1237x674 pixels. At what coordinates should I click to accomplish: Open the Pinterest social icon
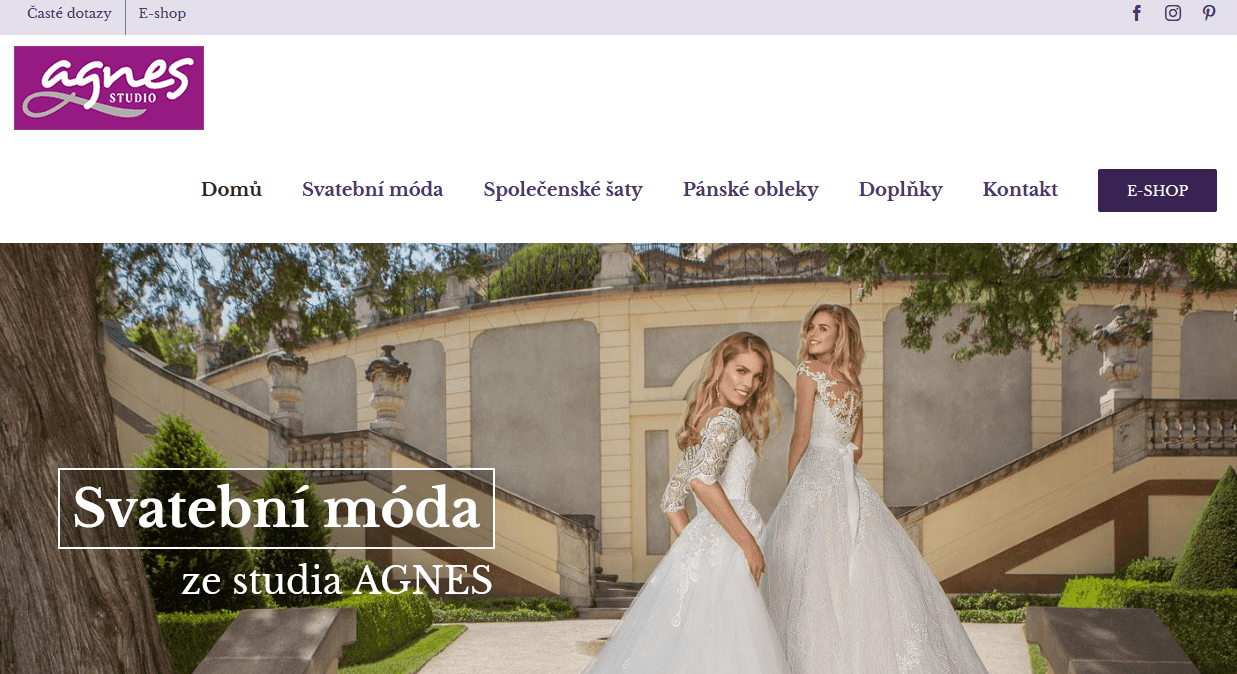[1209, 13]
